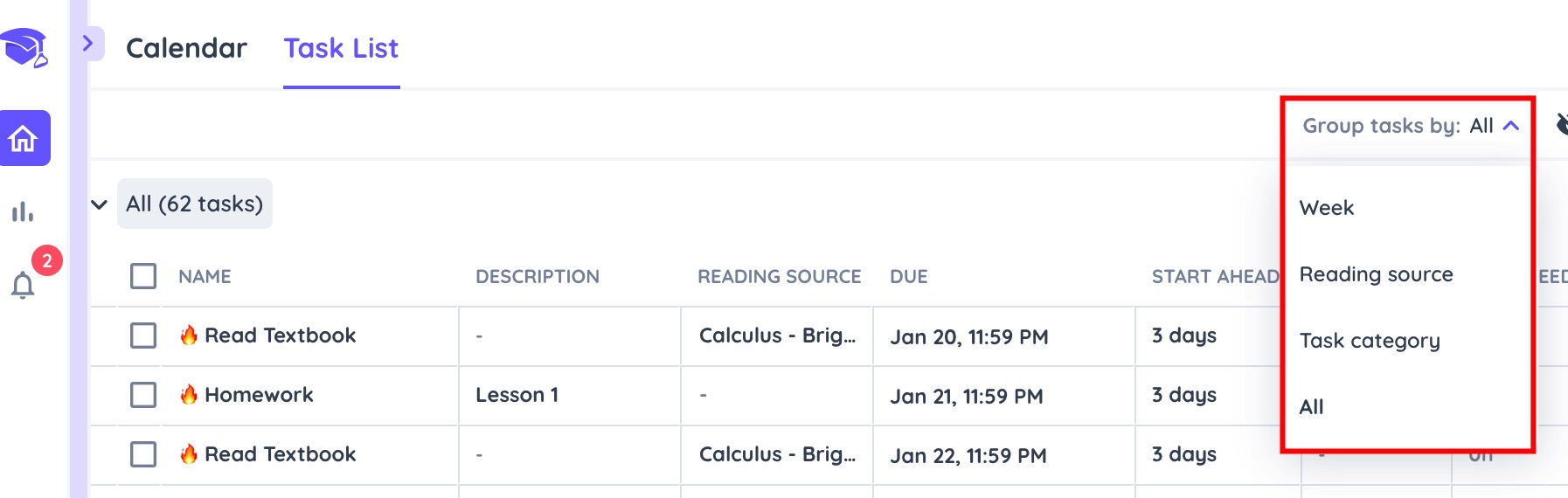Screen dimensions: 1568x498
Task: Expand sidebar with the chevron arrow
Action: (88, 44)
